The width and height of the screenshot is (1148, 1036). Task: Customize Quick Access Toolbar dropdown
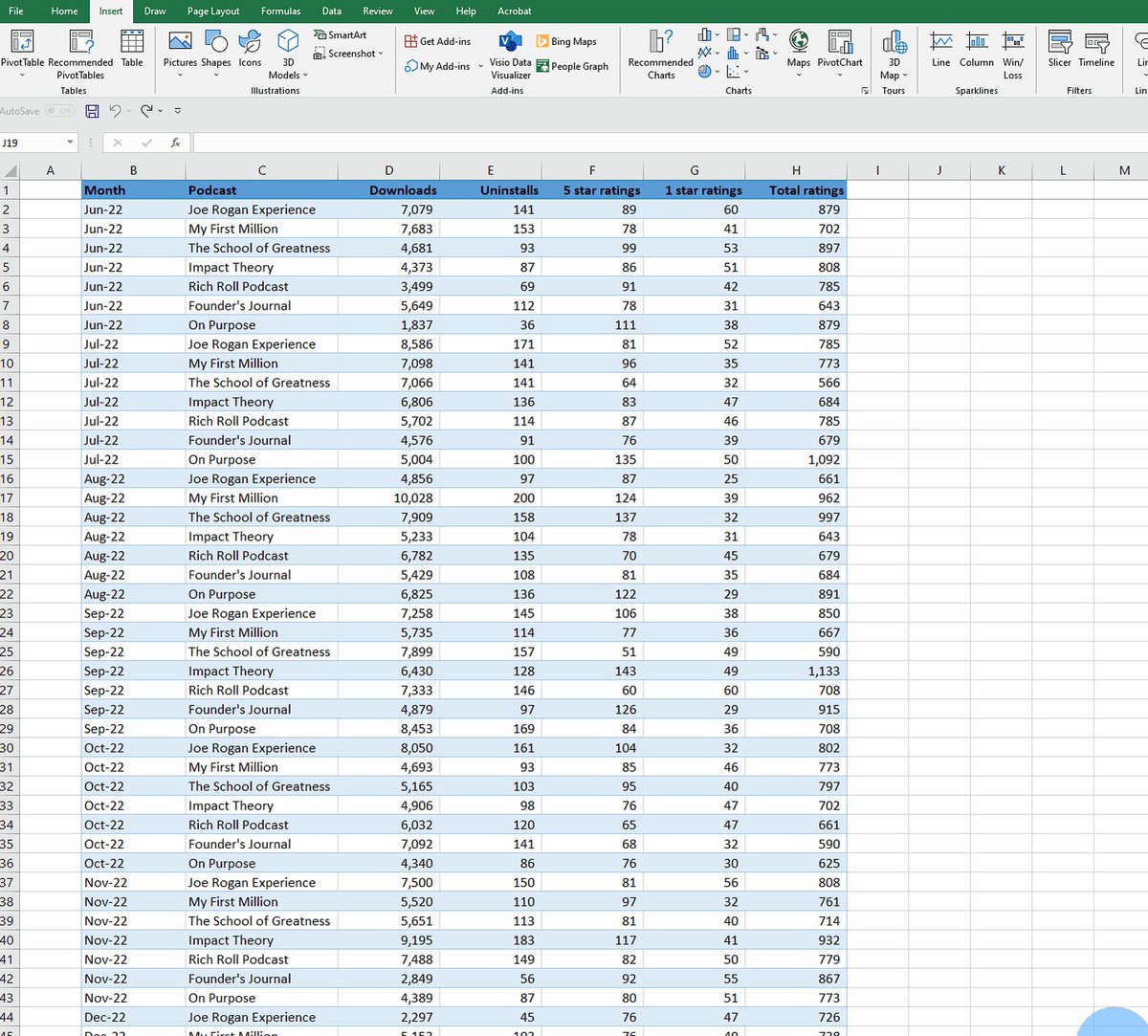(x=177, y=111)
